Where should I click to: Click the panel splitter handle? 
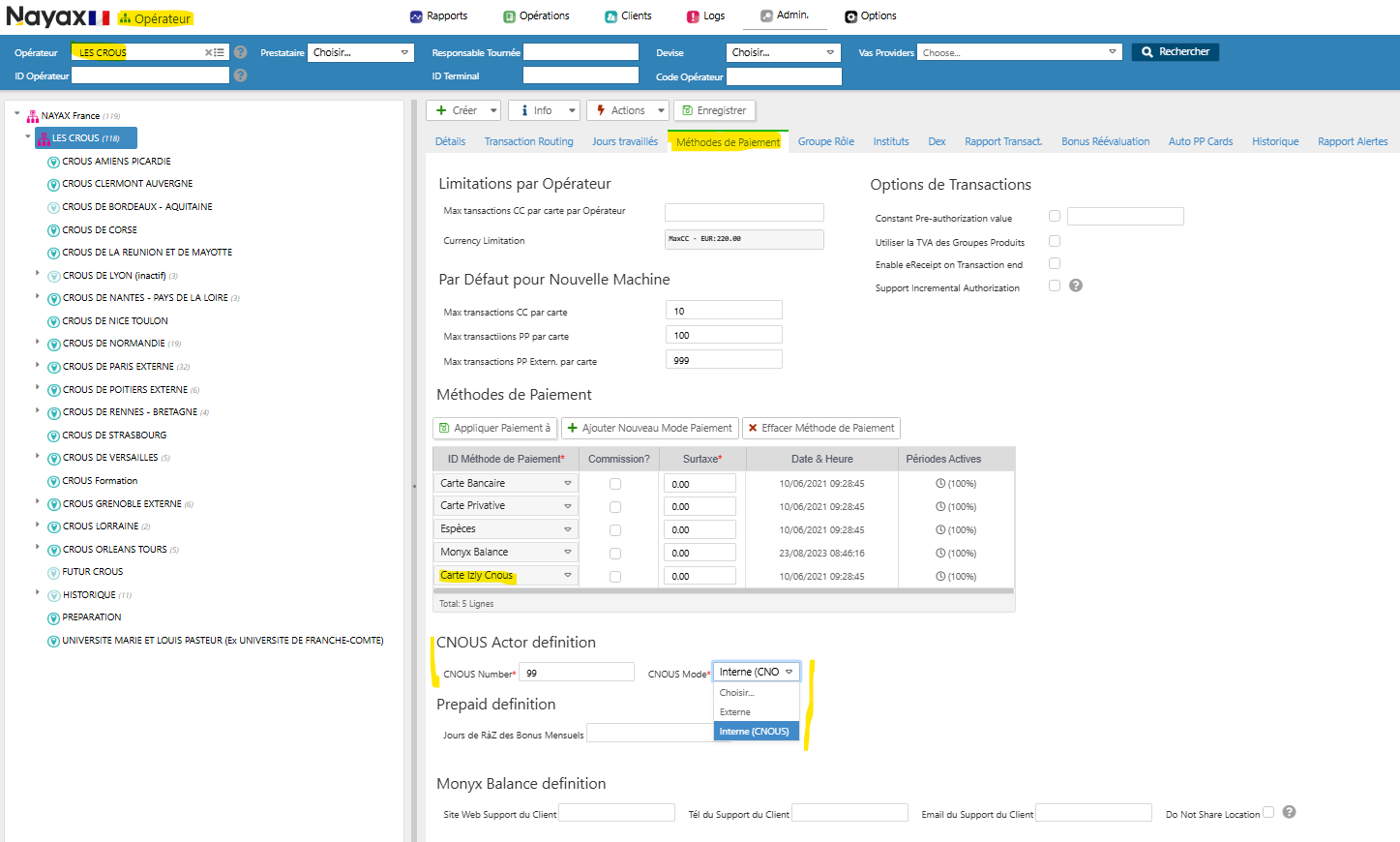click(x=415, y=486)
